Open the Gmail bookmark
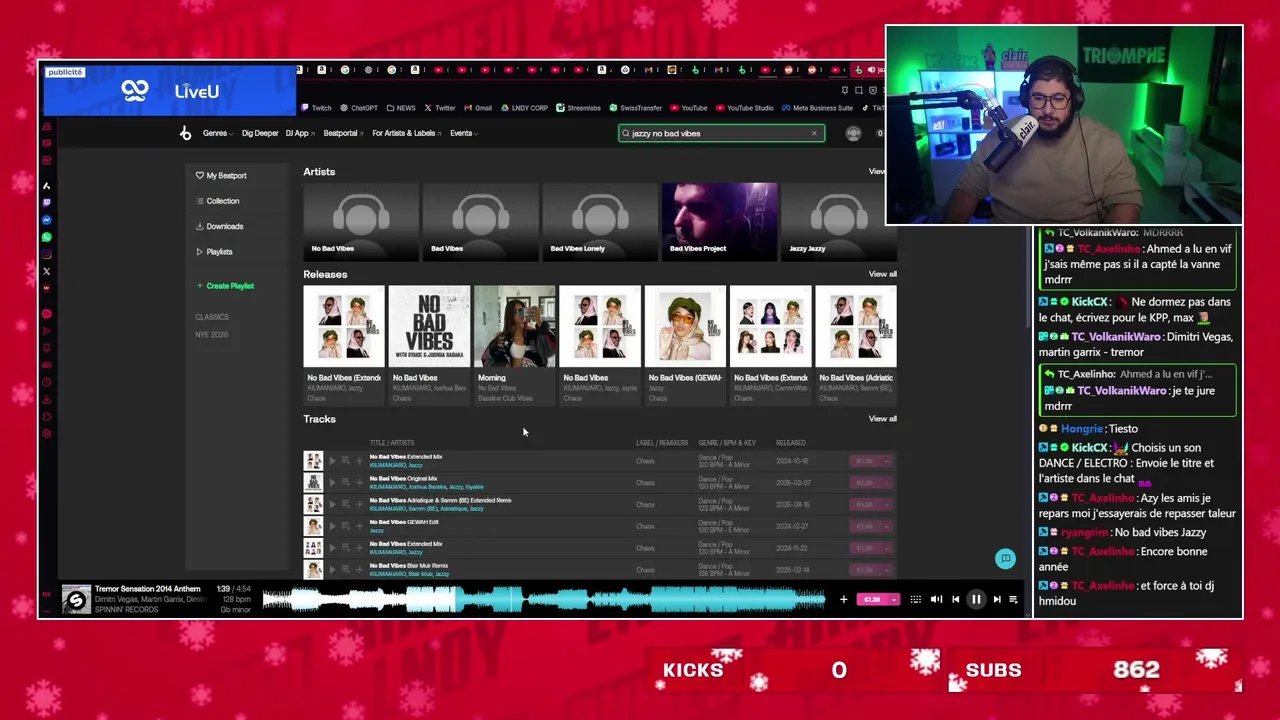This screenshot has height=720, width=1280. click(478, 108)
